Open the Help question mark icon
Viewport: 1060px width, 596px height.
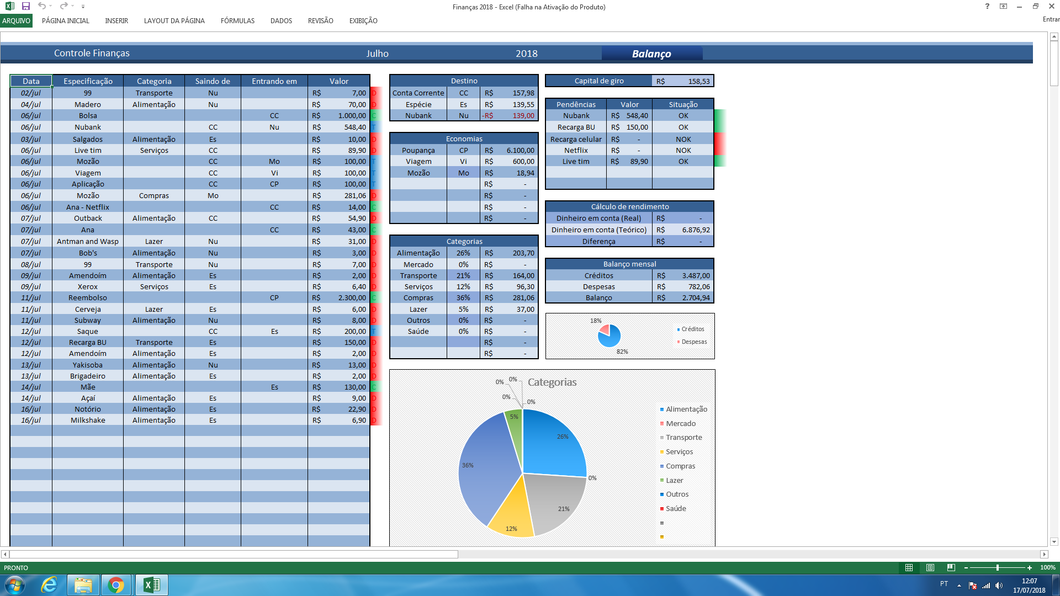pos(987,6)
